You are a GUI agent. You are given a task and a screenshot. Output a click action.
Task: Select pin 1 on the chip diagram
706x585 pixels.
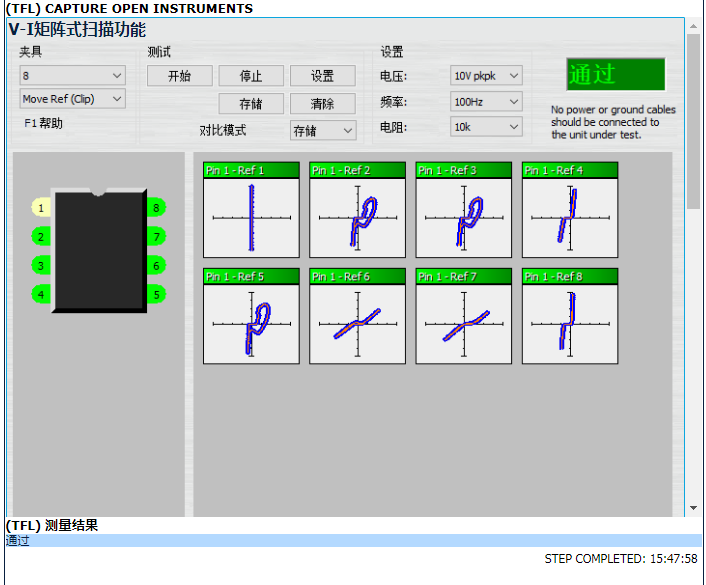41,208
